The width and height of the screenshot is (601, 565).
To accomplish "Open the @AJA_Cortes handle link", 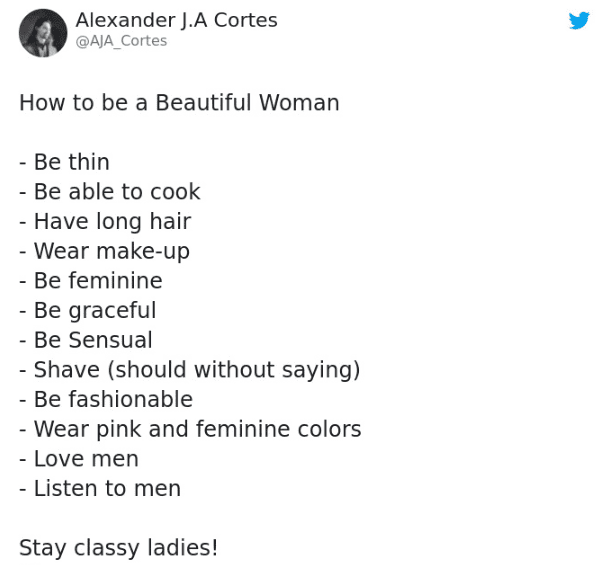I will [121, 41].
